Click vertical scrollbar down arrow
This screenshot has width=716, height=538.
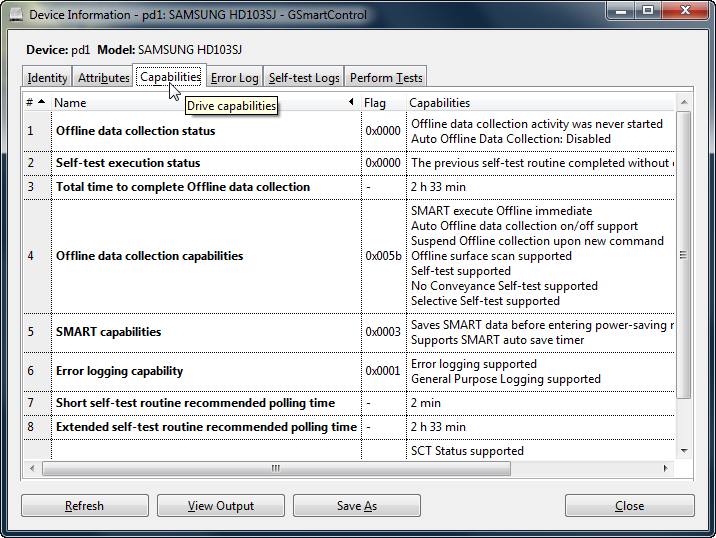click(x=684, y=451)
